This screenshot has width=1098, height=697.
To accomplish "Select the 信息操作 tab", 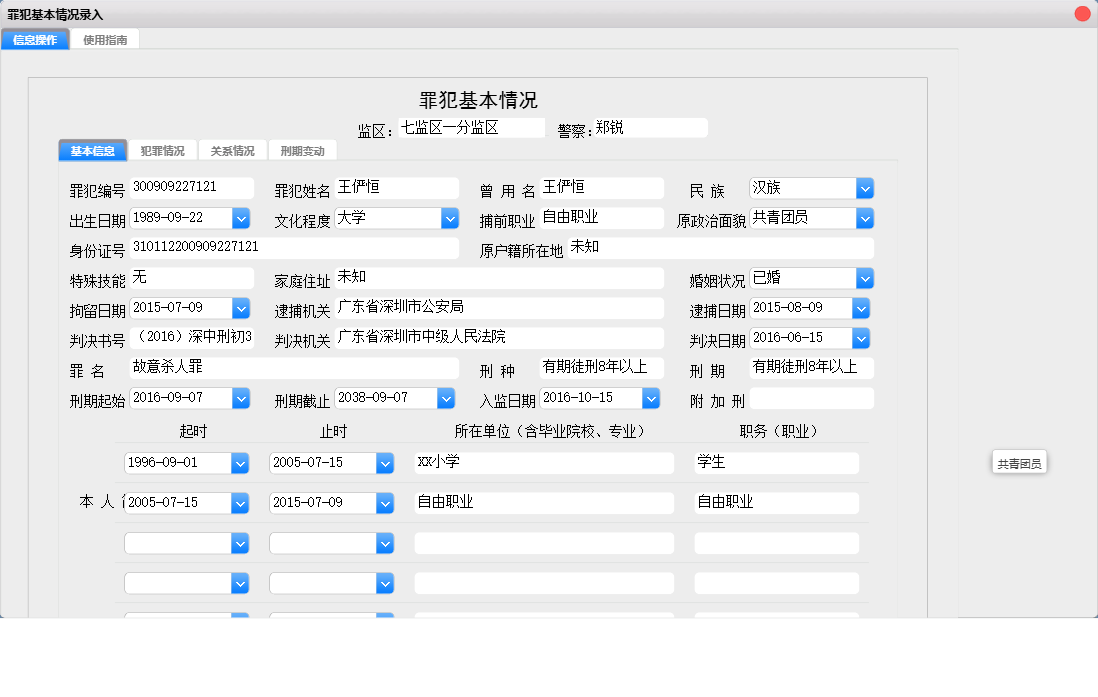I will 35,39.
